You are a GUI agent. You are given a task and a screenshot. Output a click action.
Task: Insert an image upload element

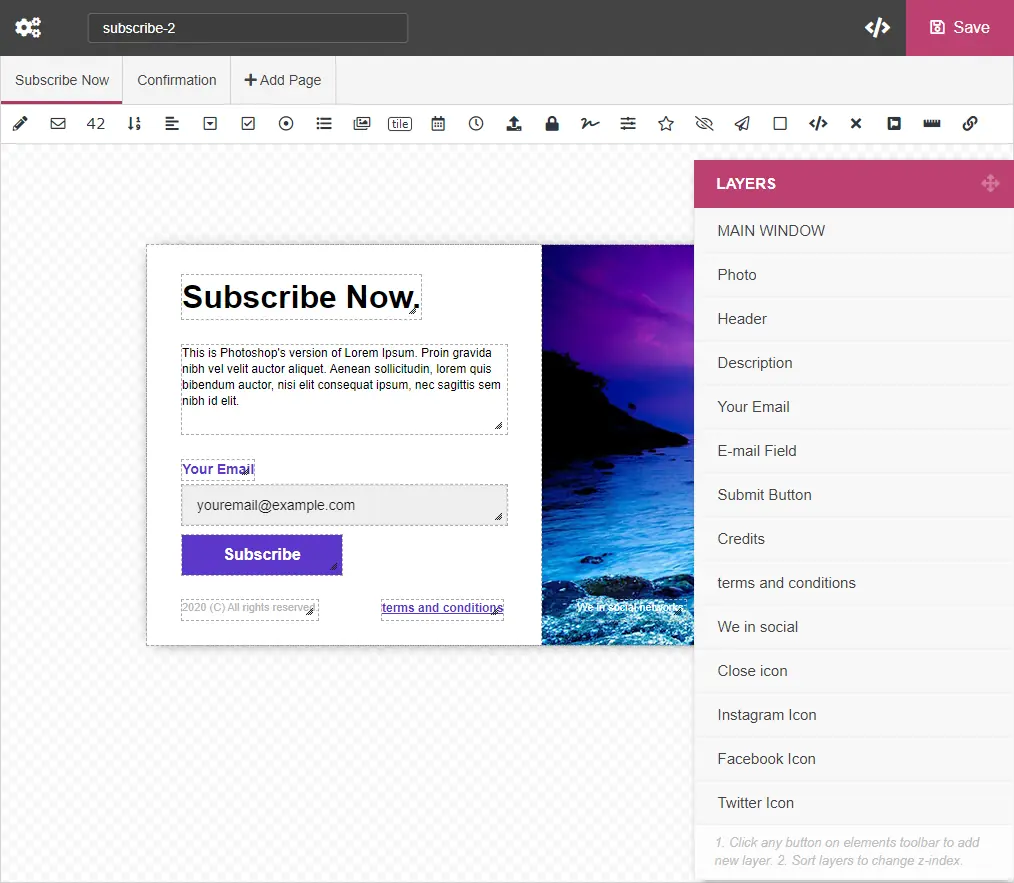[514, 123]
